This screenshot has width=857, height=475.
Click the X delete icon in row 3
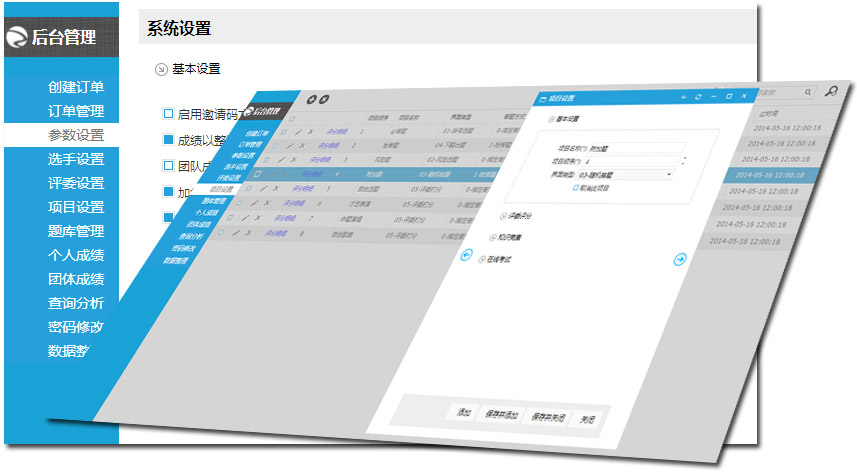294,160
